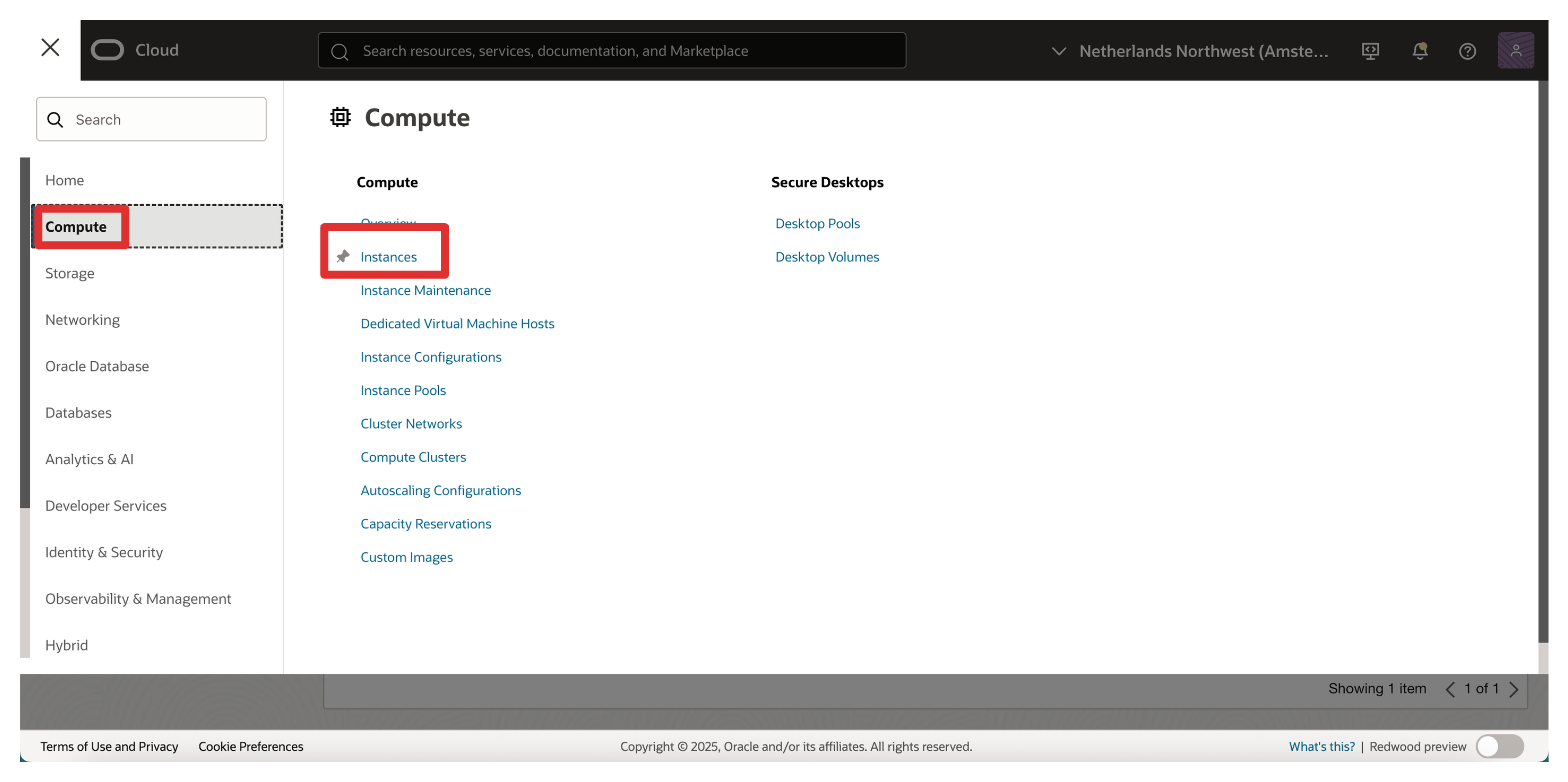Go to next page of results
This screenshot has width=1568, height=782.
point(1514,689)
